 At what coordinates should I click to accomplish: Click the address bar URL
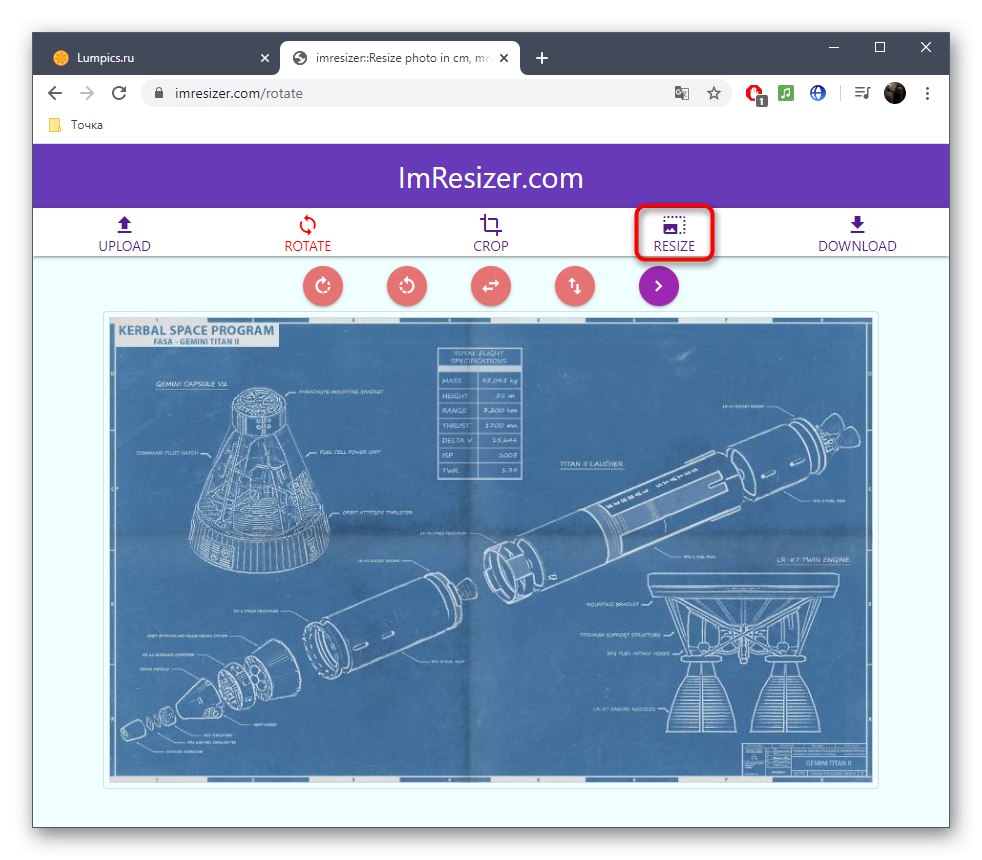point(239,93)
